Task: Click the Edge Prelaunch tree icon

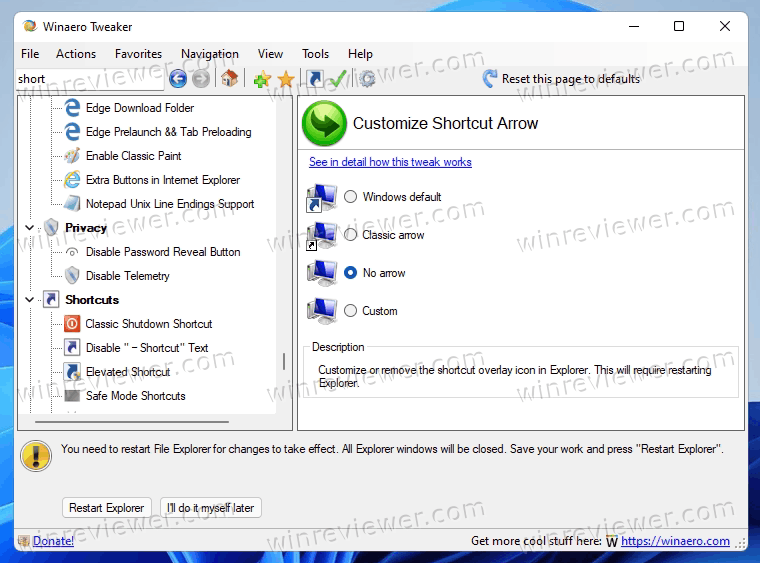Action: click(72, 132)
